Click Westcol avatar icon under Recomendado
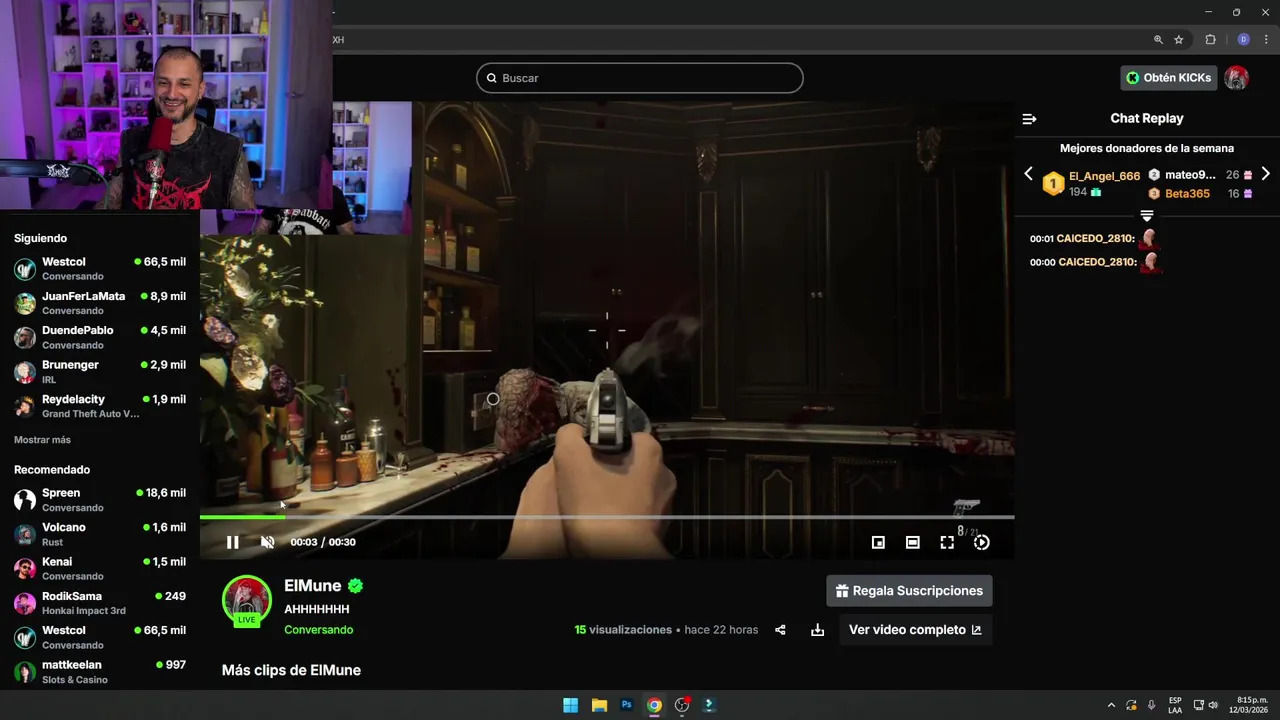The width and height of the screenshot is (1280, 720). click(x=25, y=638)
